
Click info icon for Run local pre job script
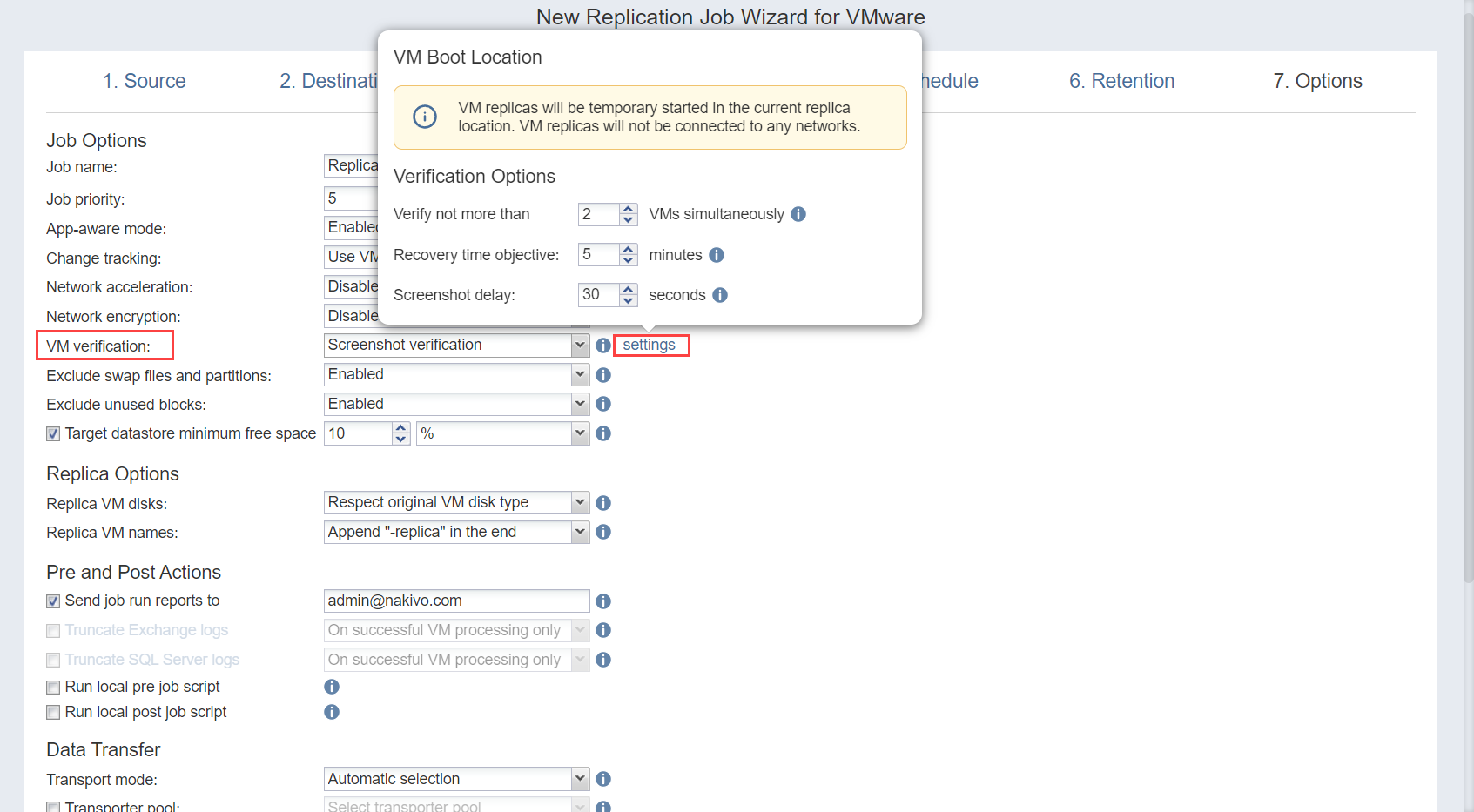(332, 687)
